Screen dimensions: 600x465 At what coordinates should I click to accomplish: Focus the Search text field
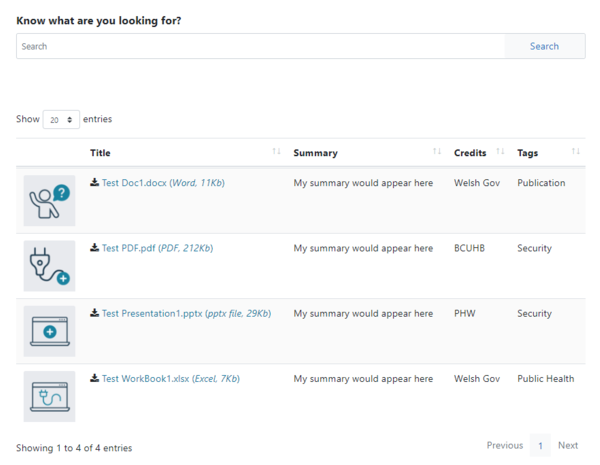[x=260, y=46]
